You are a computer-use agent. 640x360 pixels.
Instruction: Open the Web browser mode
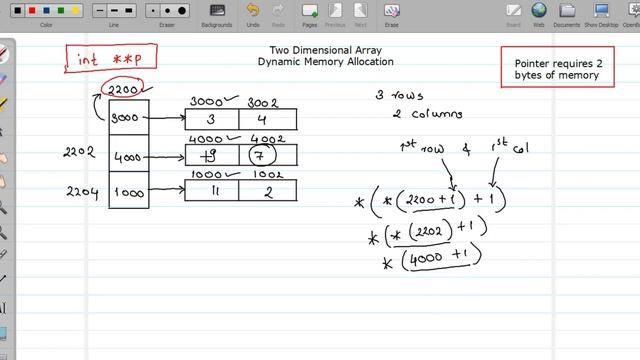click(x=539, y=15)
